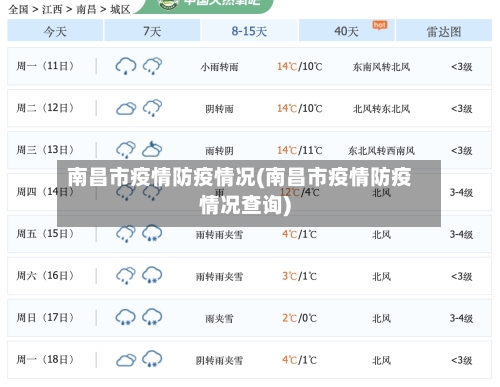500x387 pixels.
Task: Click 14℃/11℃ temperature for 周三
Action: click(x=300, y=151)
